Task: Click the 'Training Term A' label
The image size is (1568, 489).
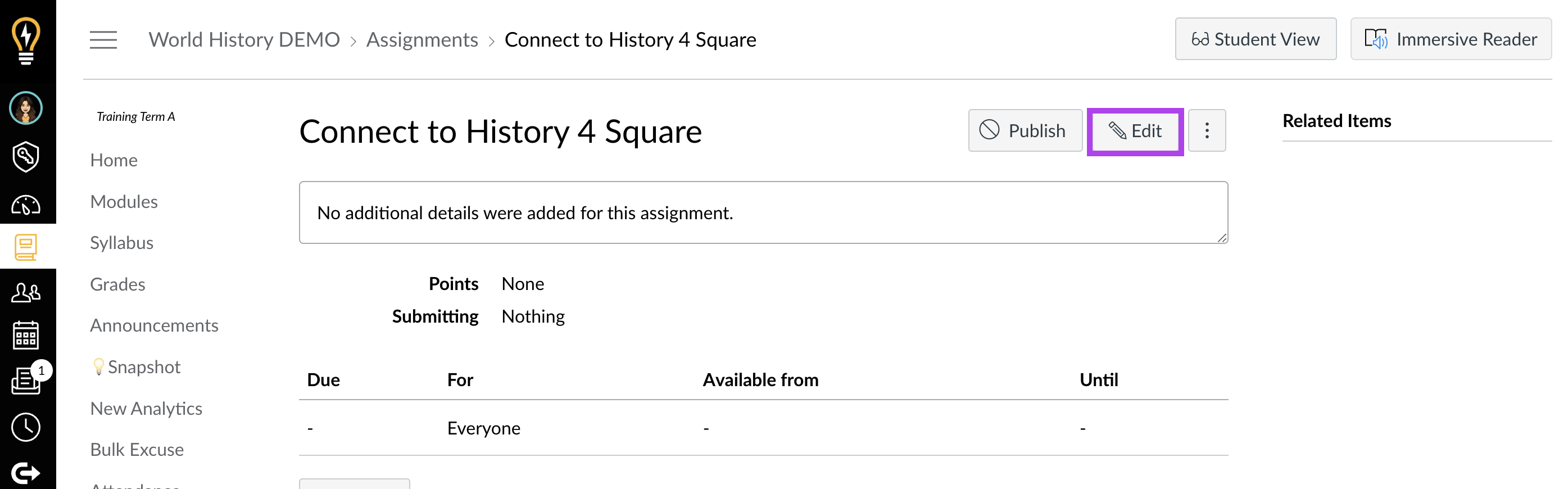Action: [136, 116]
